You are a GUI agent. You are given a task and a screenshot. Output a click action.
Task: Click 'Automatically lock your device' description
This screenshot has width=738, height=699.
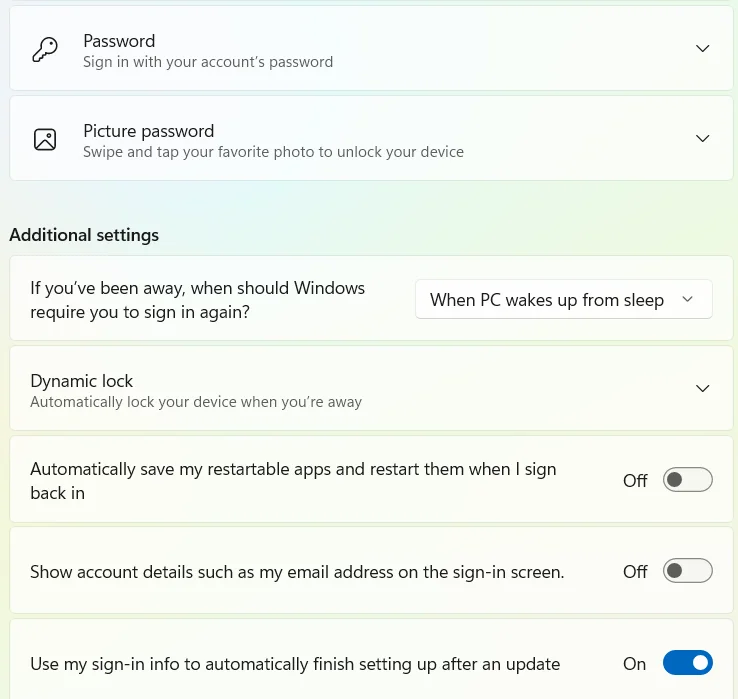(x=196, y=402)
